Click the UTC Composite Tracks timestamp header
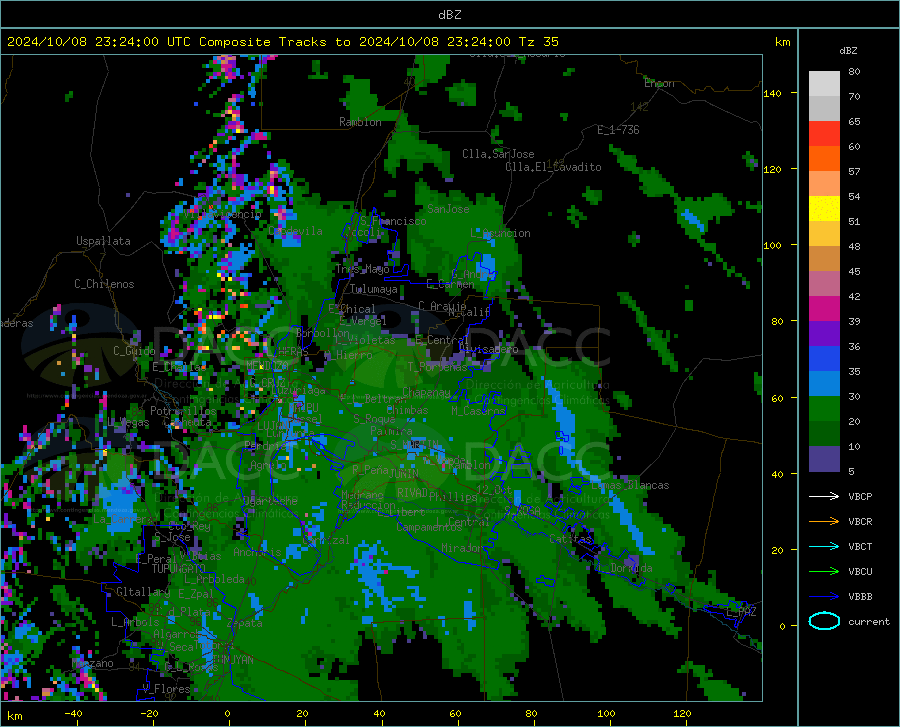900x727 pixels. pos(283,42)
